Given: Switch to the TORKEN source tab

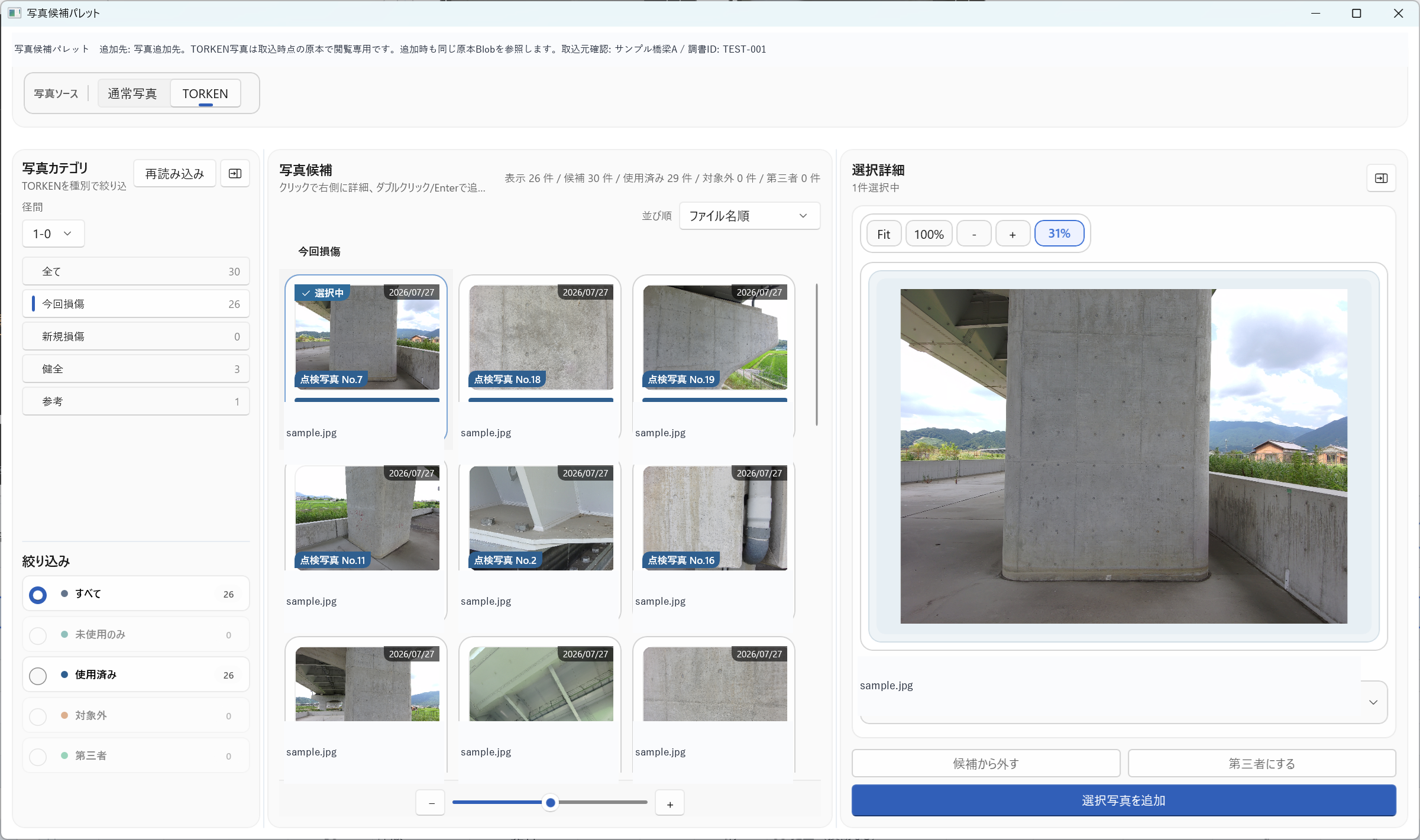Looking at the screenshot, I should 205,93.
